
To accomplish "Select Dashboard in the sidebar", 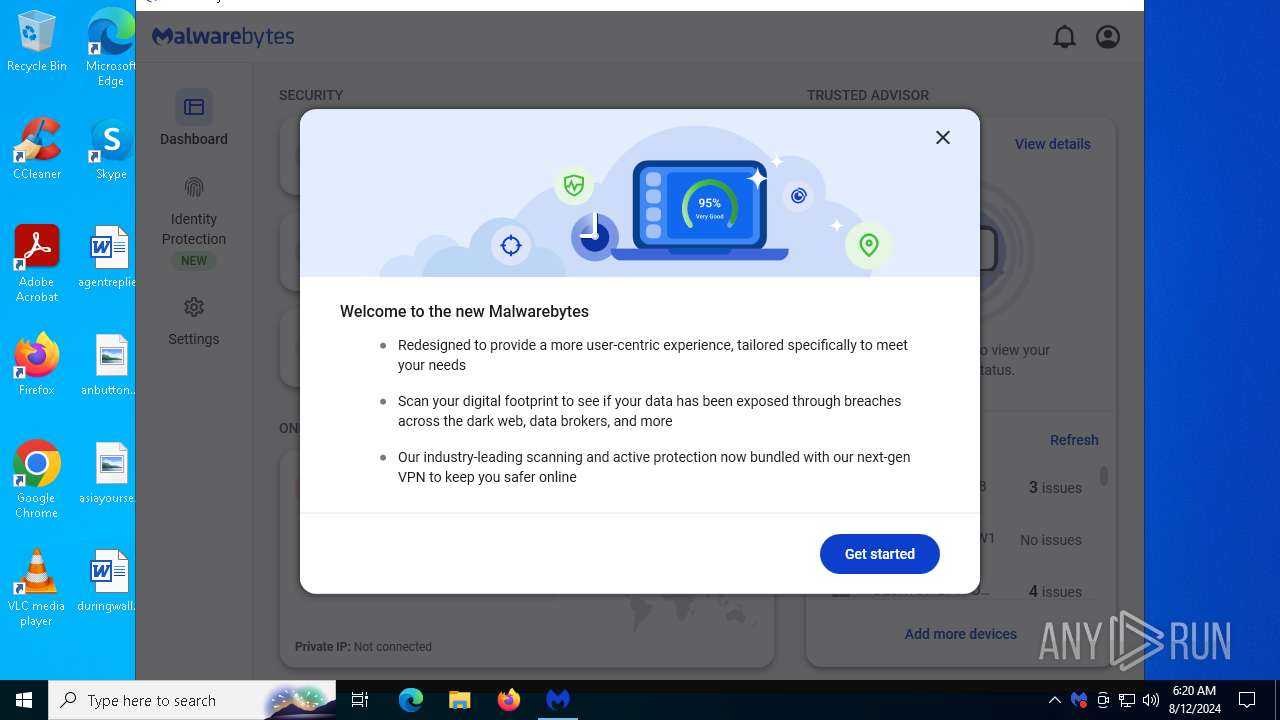I will pyautogui.click(x=194, y=119).
